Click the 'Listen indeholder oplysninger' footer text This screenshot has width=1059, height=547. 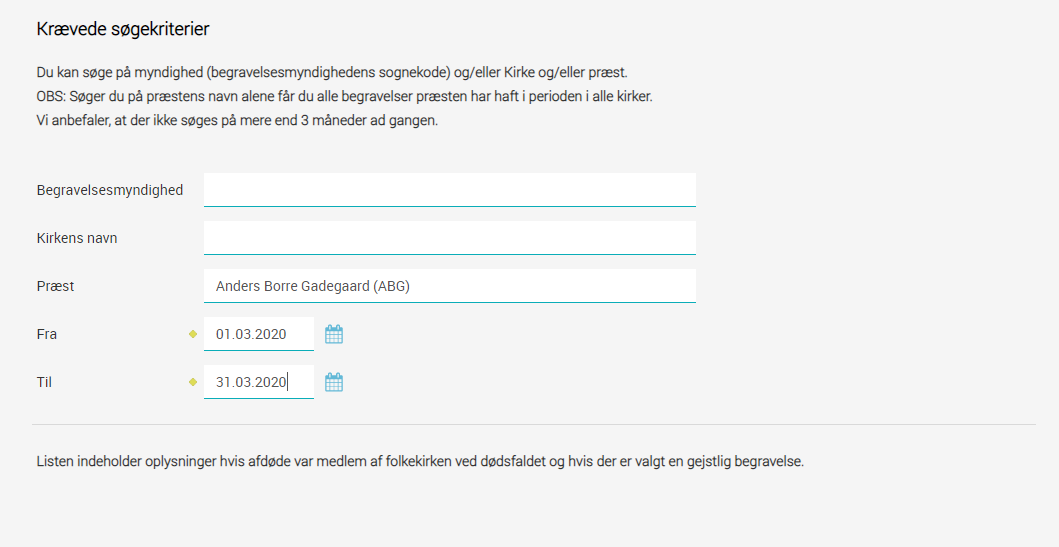click(x=420, y=462)
